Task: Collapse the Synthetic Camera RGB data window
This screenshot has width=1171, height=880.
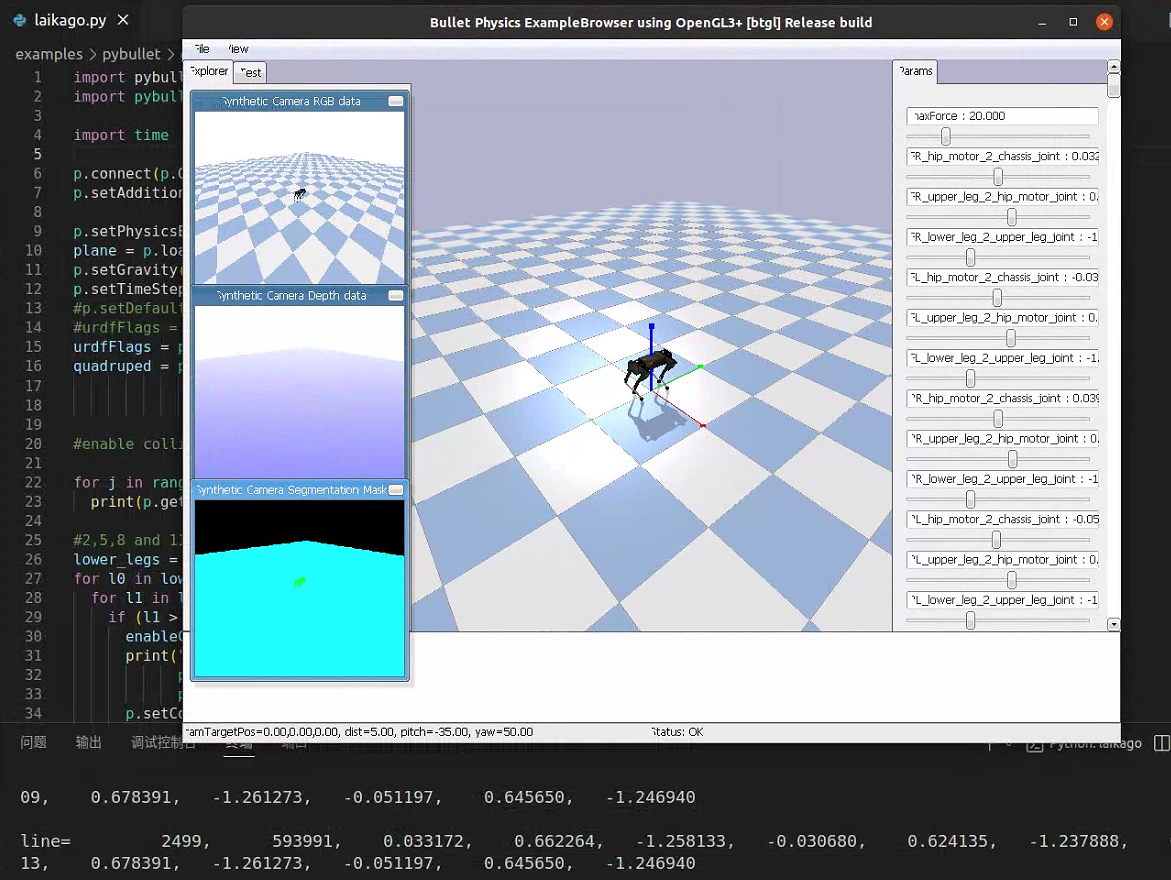Action: [x=396, y=101]
